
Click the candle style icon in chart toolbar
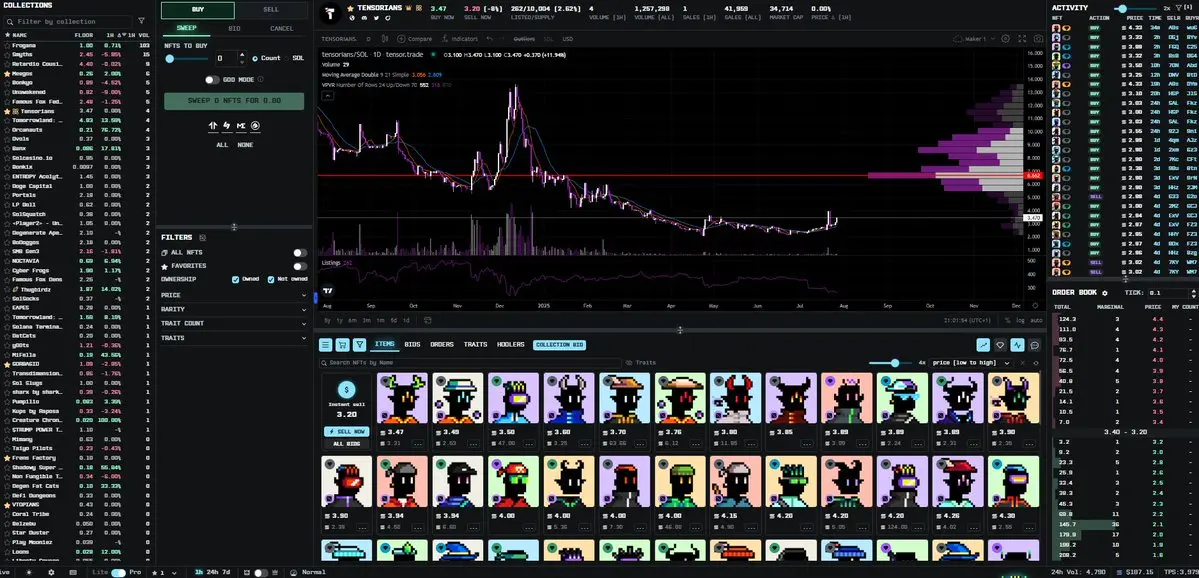pos(385,39)
